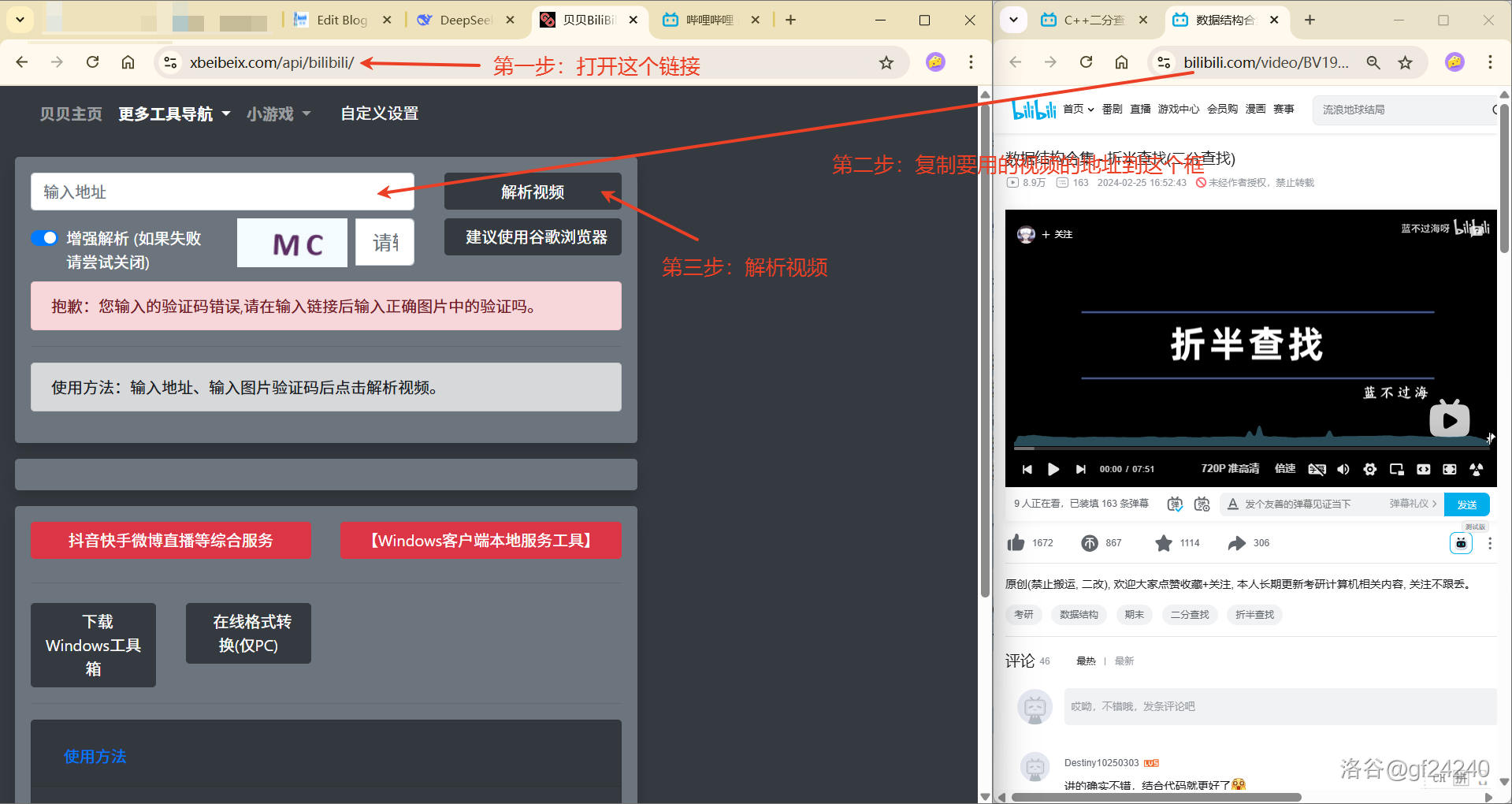1512x804 pixels.
Task: Send the danmaku with 发送 button
Action: (1467, 504)
